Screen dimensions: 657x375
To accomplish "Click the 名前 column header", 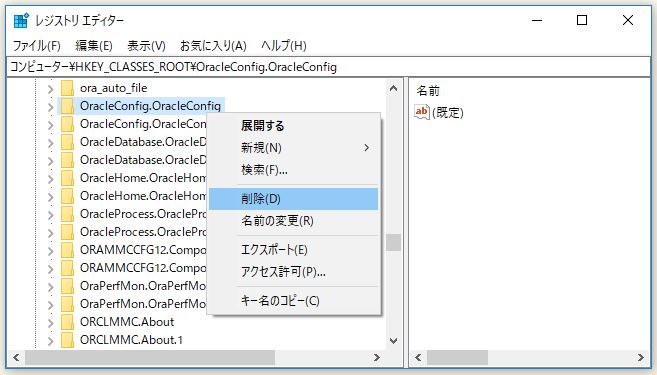I will (x=428, y=91).
